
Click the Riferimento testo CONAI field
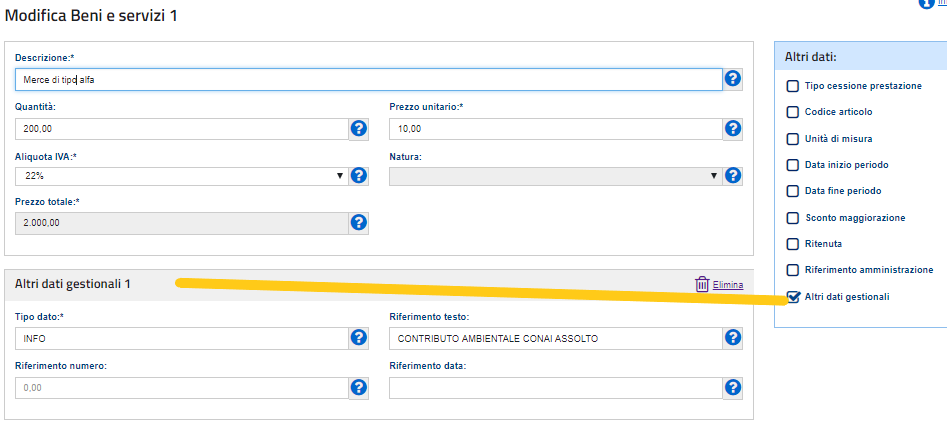pyautogui.click(x=556, y=339)
